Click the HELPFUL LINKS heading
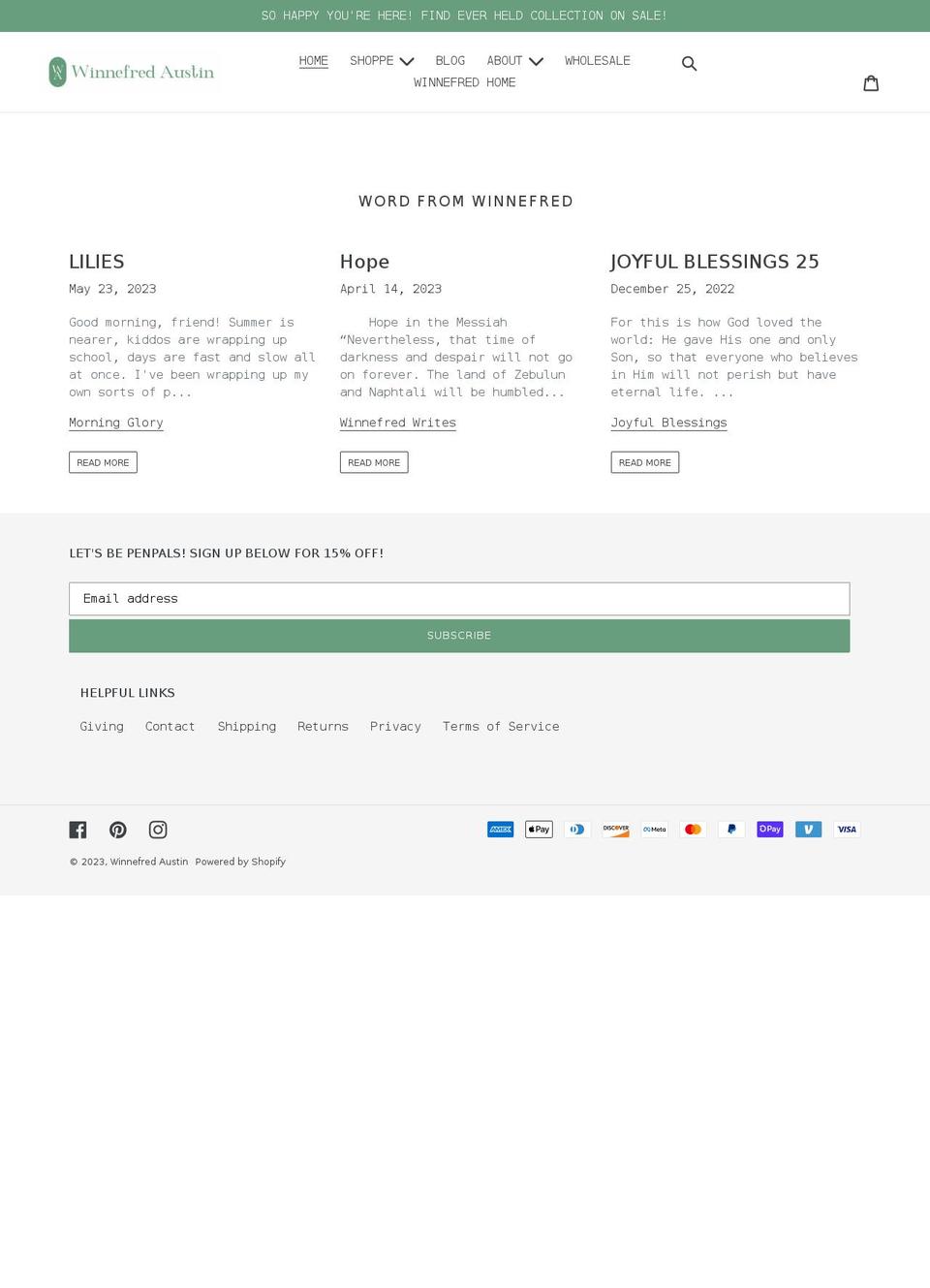This screenshot has width=930, height=1288. coord(128,693)
